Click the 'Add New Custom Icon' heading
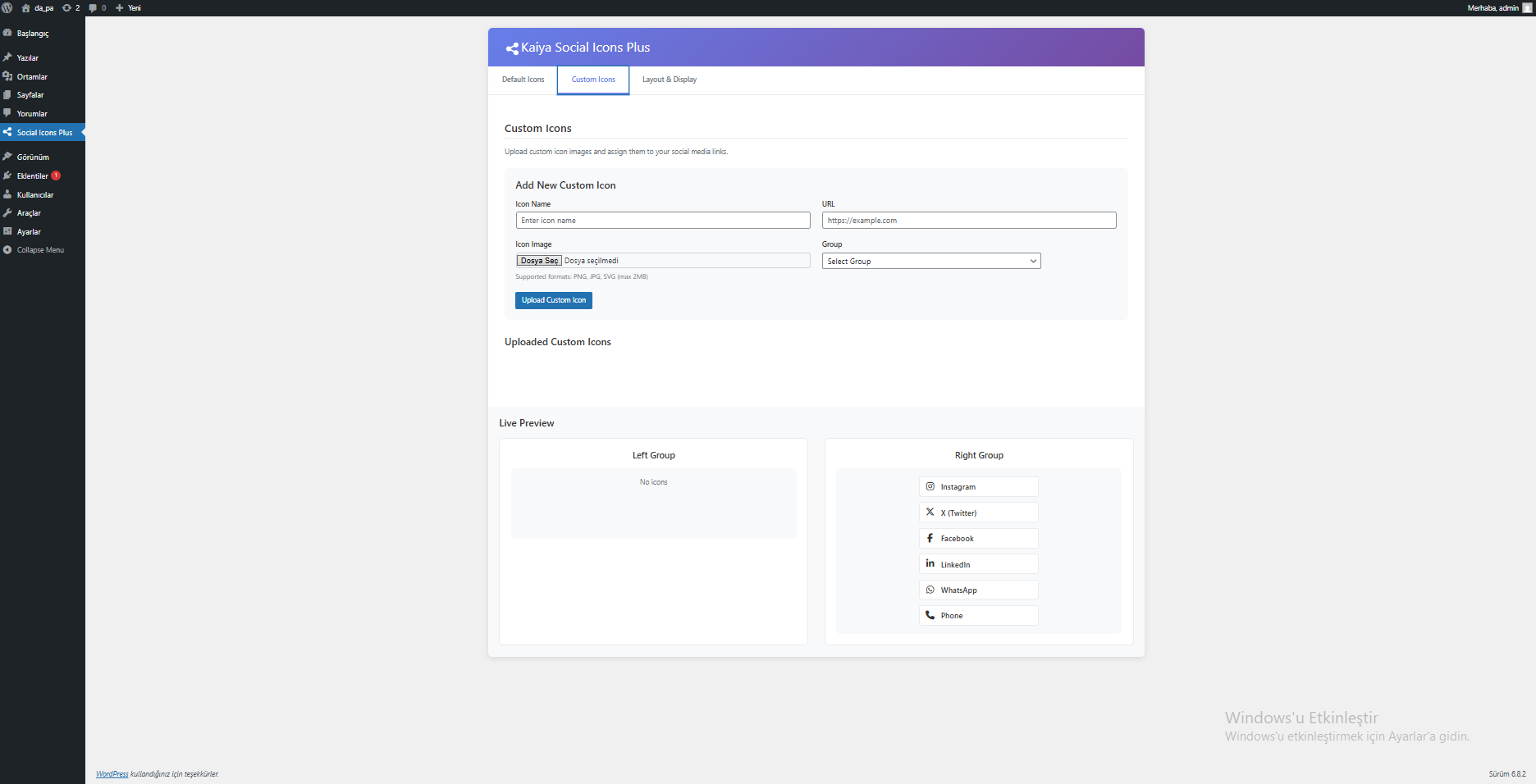The height and width of the screenshot is (784, 1536). [565, 185]
